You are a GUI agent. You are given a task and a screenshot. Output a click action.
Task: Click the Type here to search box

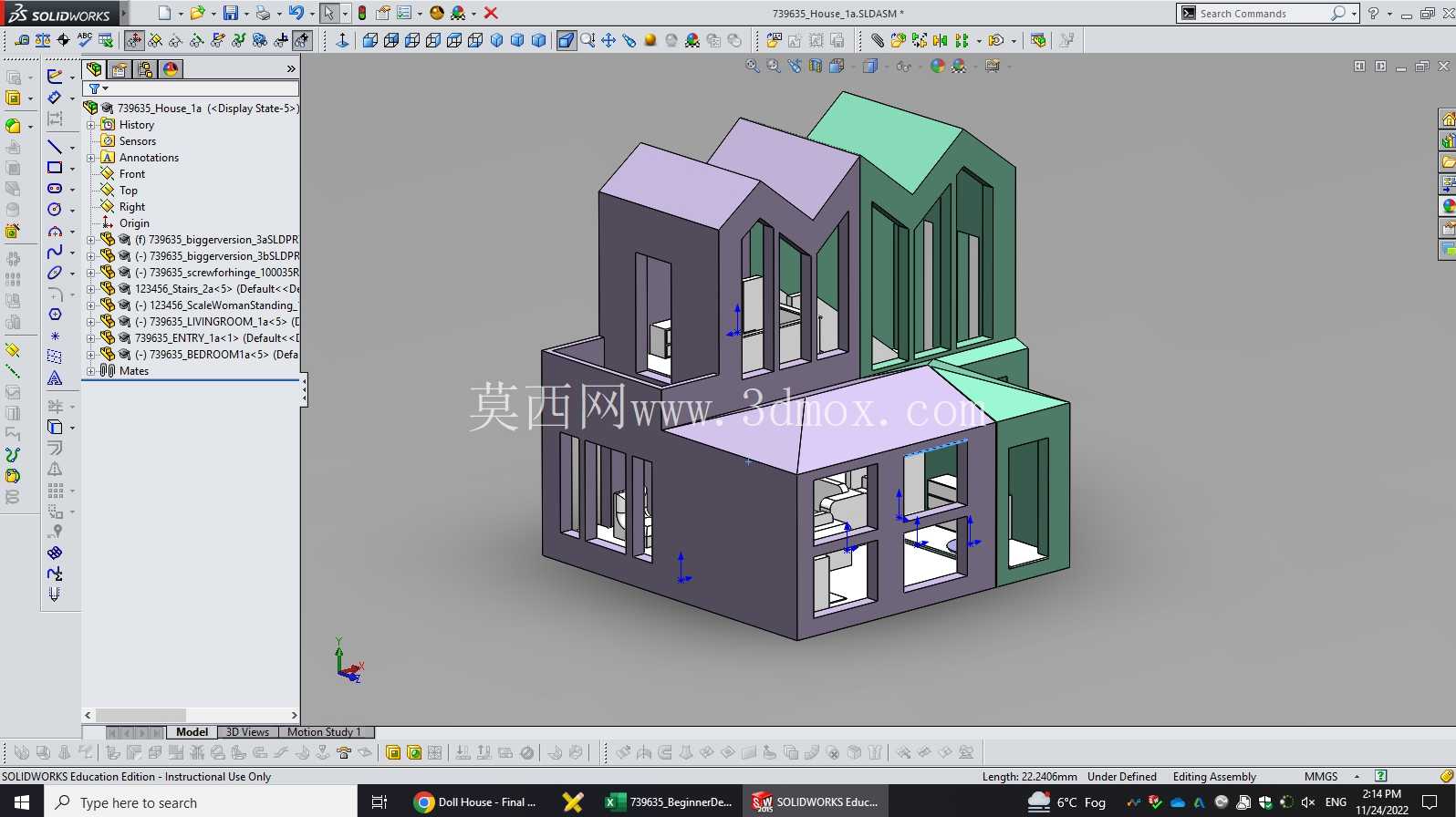pyautogui.click(x=201, y=802)
